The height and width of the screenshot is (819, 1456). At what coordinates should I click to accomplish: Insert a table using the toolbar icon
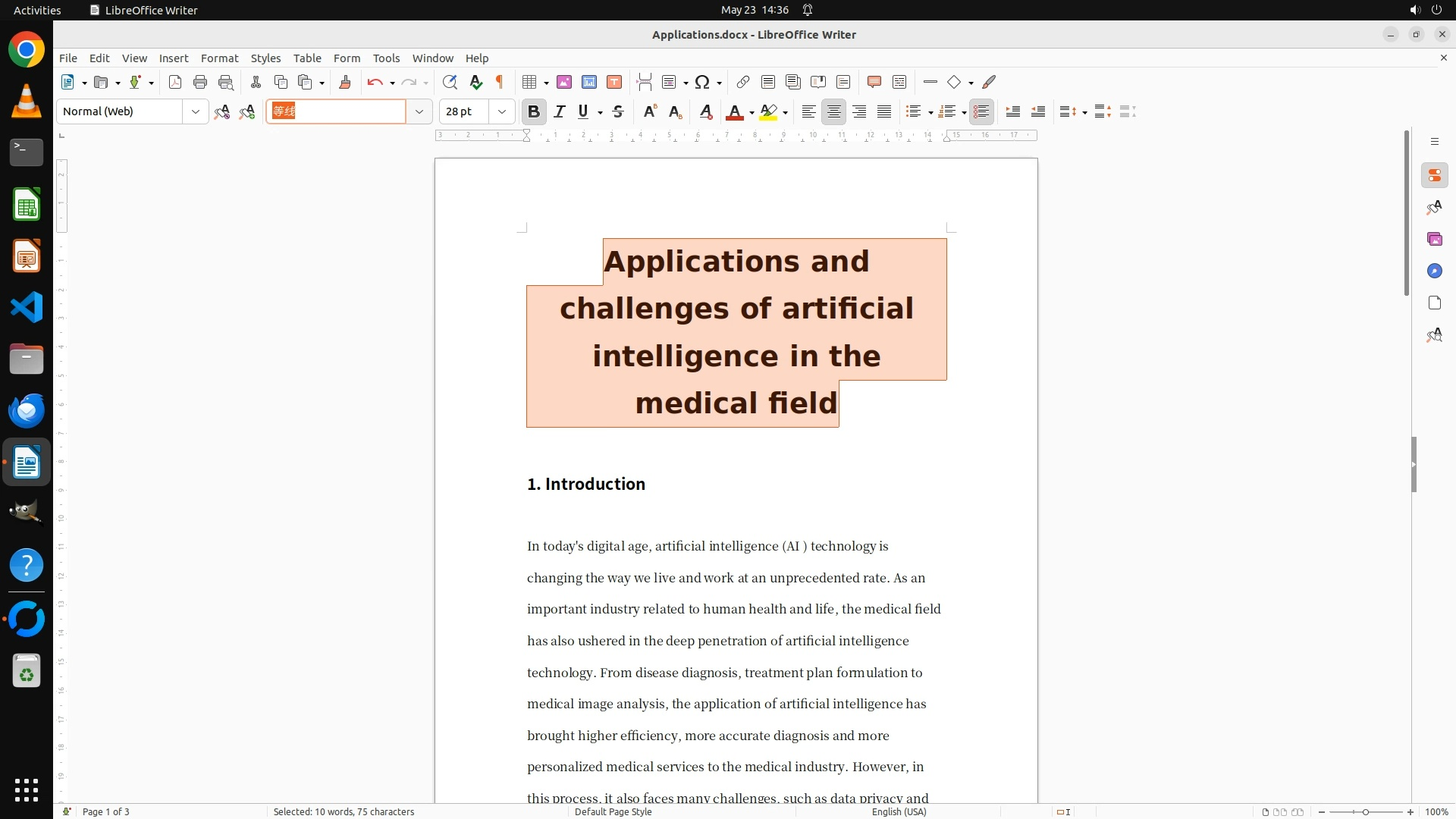point(530,82)
